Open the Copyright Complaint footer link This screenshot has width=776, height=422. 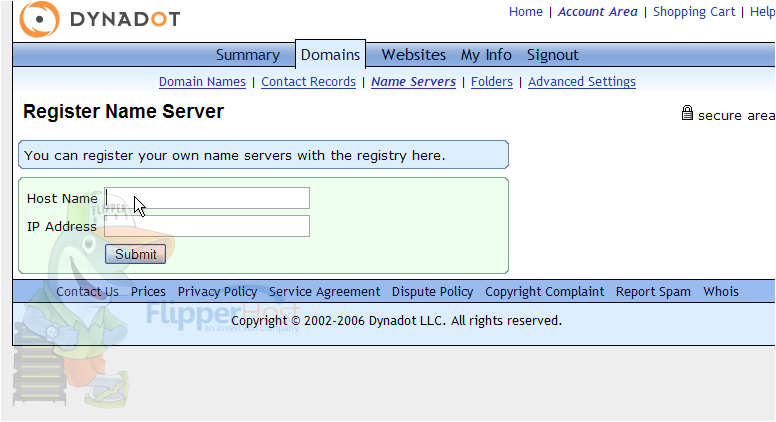(544, 292)
